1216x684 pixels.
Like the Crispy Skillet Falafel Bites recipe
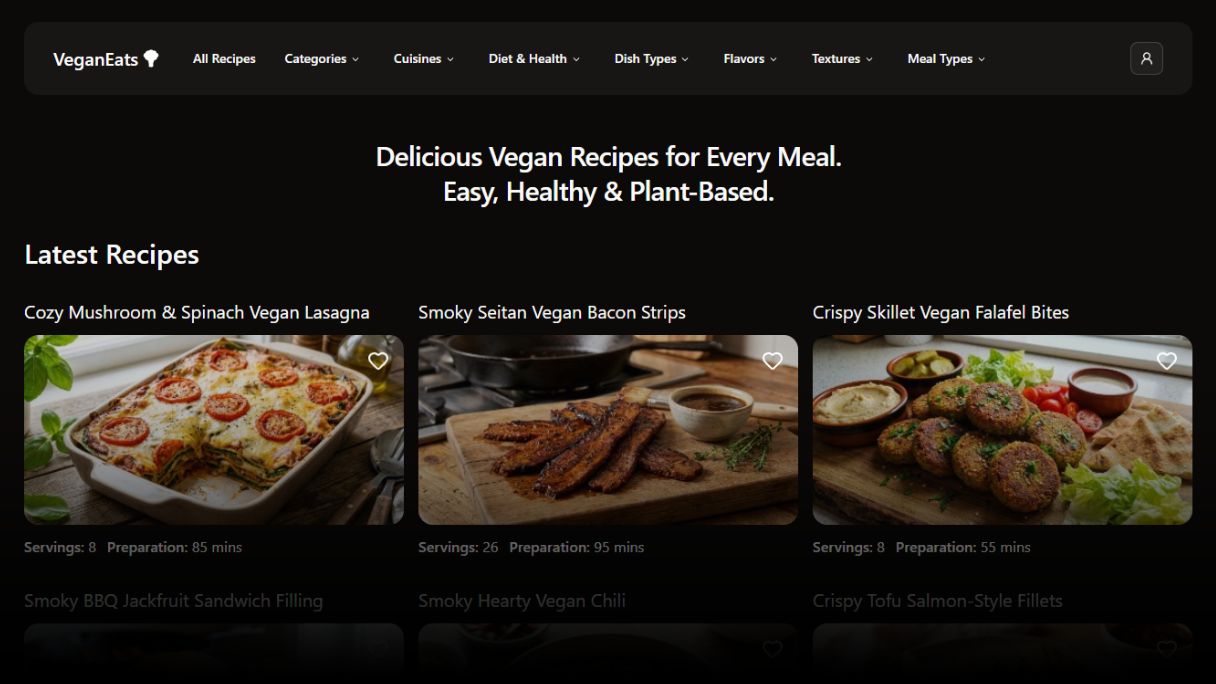[x=1166, y=361]
